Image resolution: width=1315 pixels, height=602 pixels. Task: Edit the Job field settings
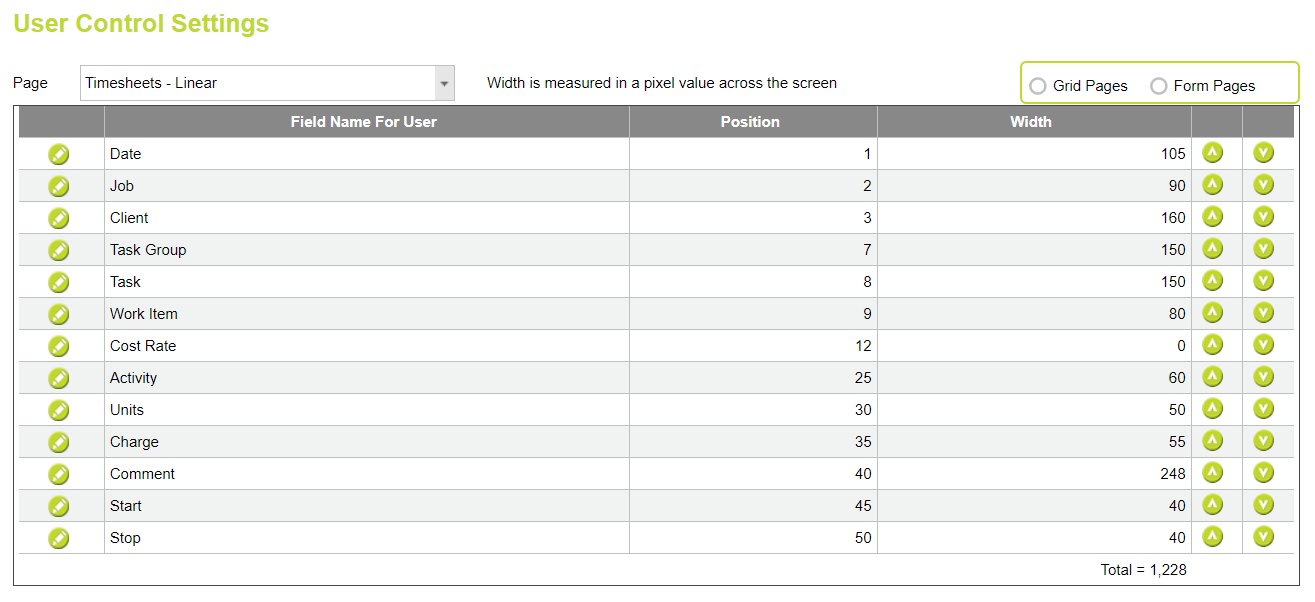click(x=59, y=186)
